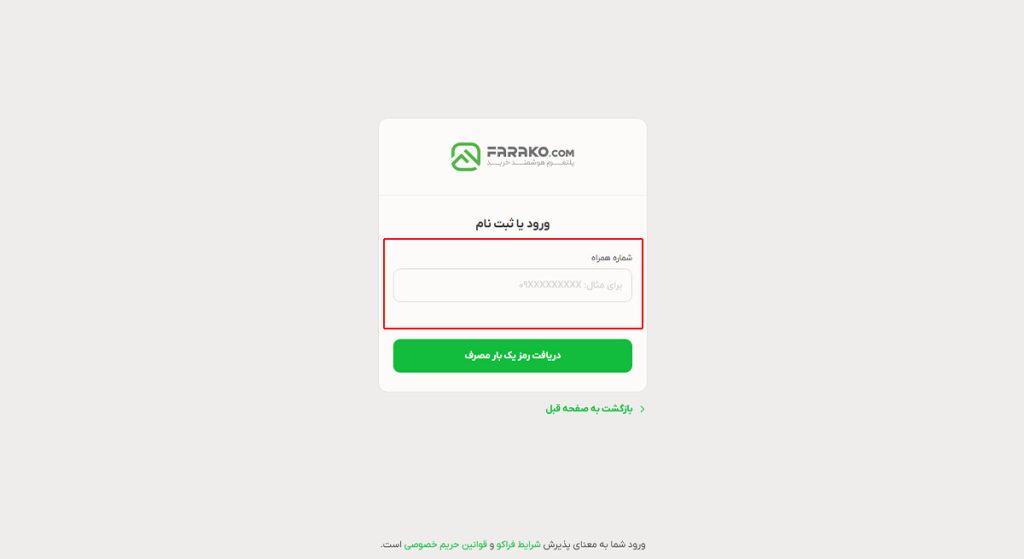This screenshot has width=1024, height=559.
Task: Click the 'شماره همراه' field label
Action: (x=612, y=257)
